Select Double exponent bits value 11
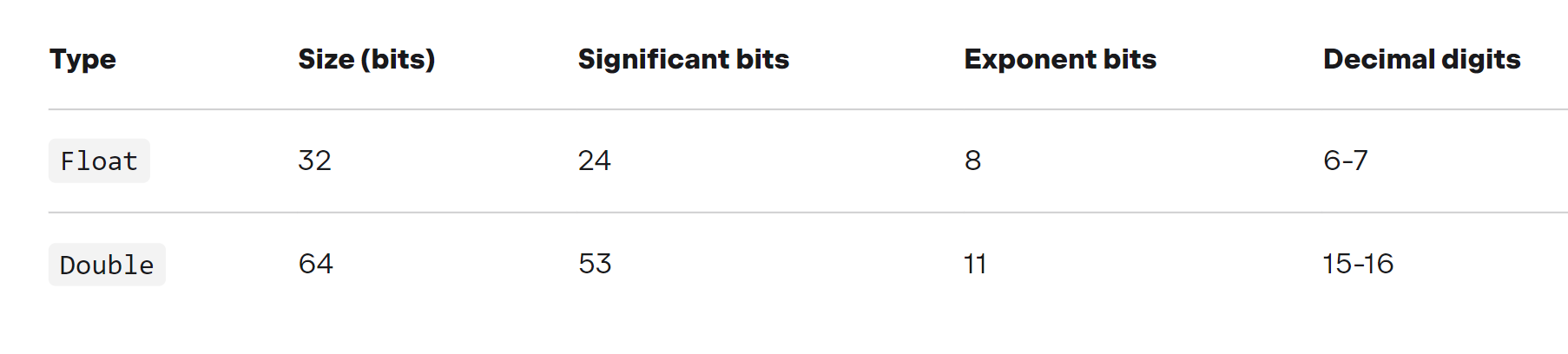The height and width of the screenshot is (354, 1568). coord(975,264)
